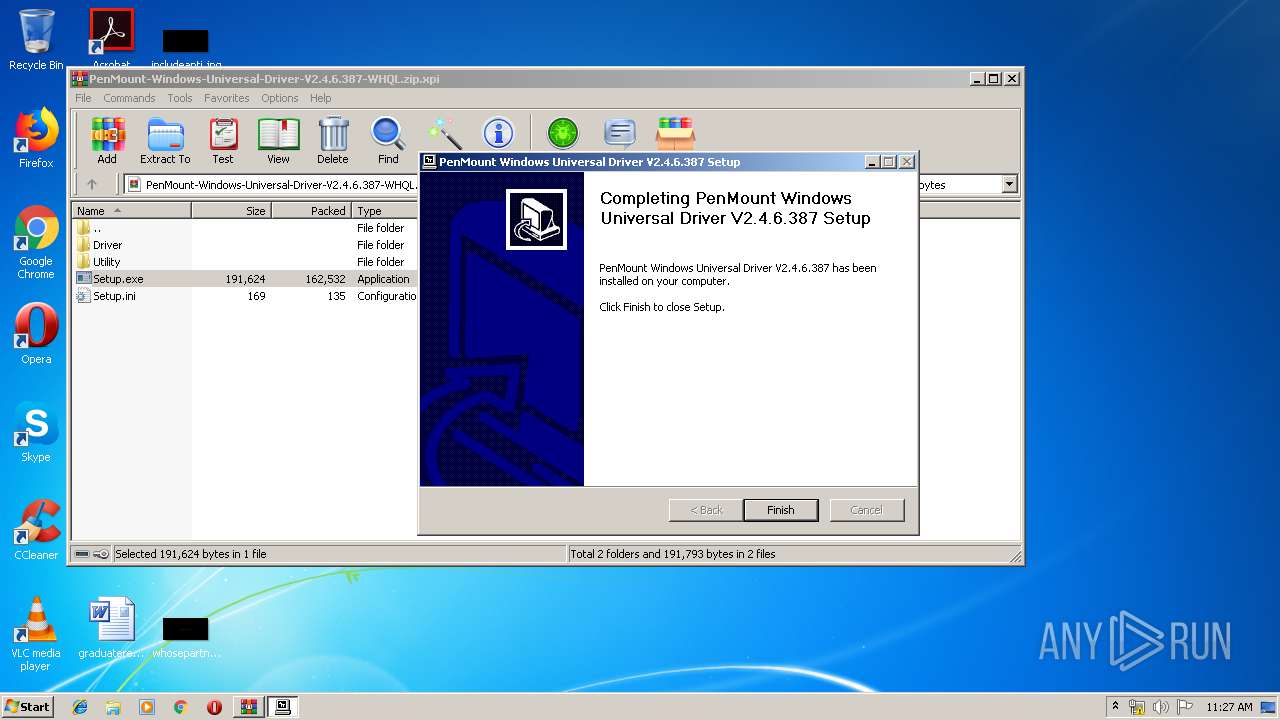The width and height of the screenshot is (1280, 720).
Task: Click the volume speaker tray icon
Action: point(1160,707)
